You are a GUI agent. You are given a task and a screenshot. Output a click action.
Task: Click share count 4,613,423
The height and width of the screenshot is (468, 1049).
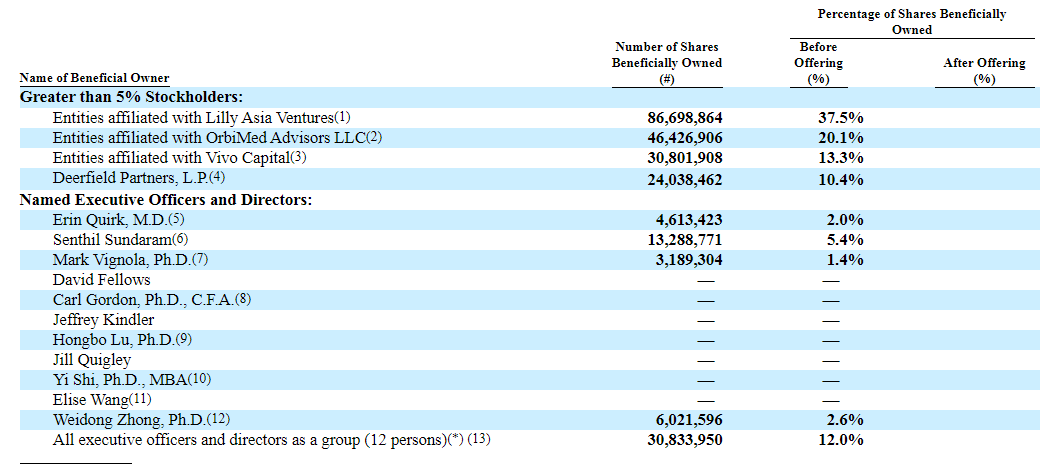coord(689,221)
